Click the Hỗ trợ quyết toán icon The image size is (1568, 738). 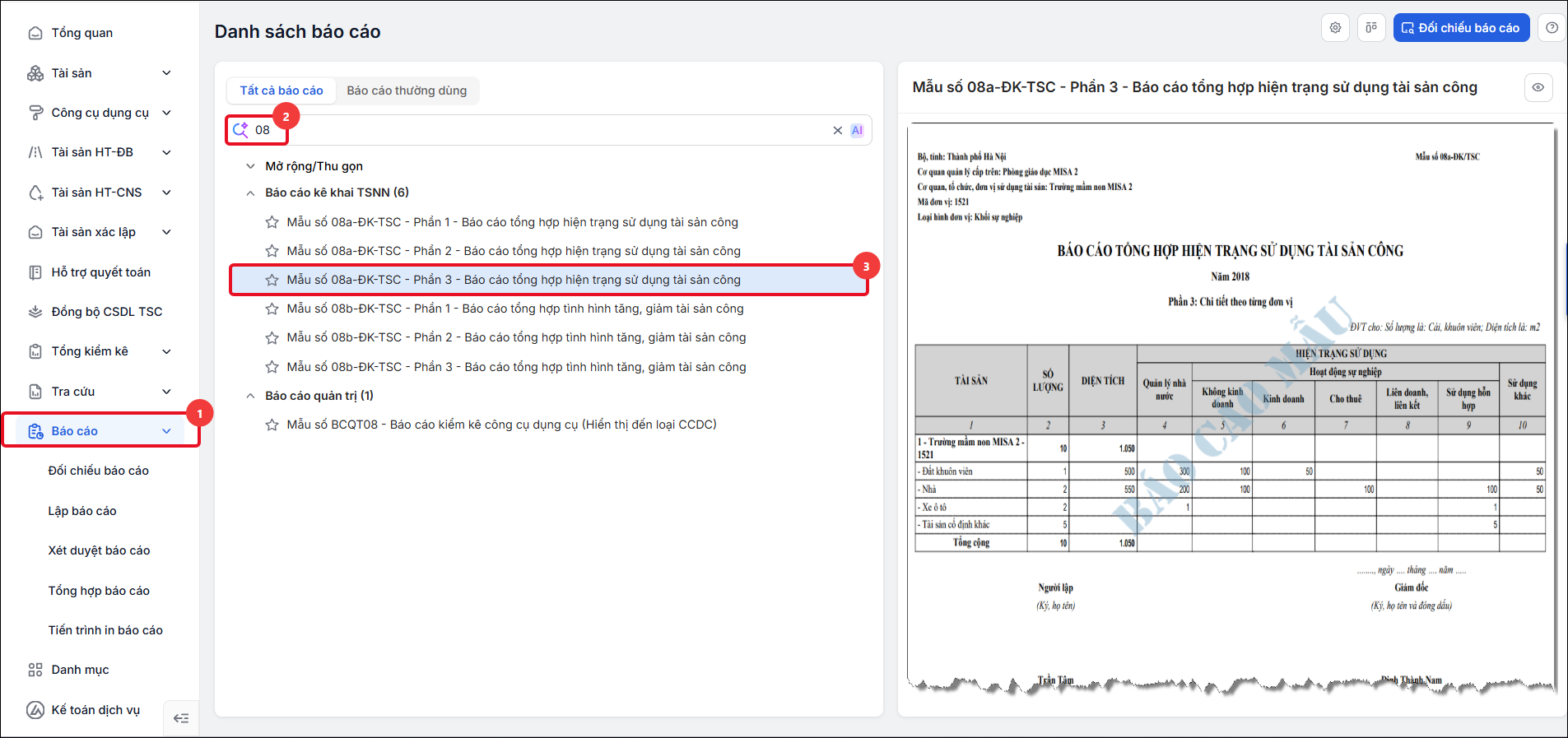[x=35, y=272]
